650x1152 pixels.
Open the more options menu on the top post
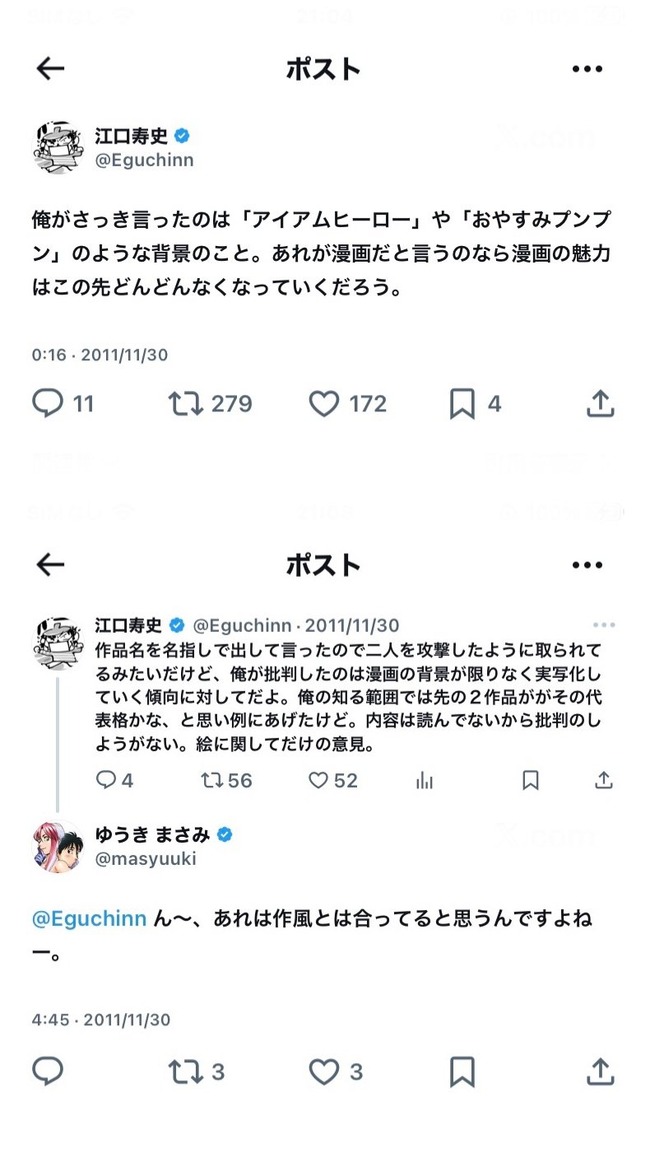point(588,68)
